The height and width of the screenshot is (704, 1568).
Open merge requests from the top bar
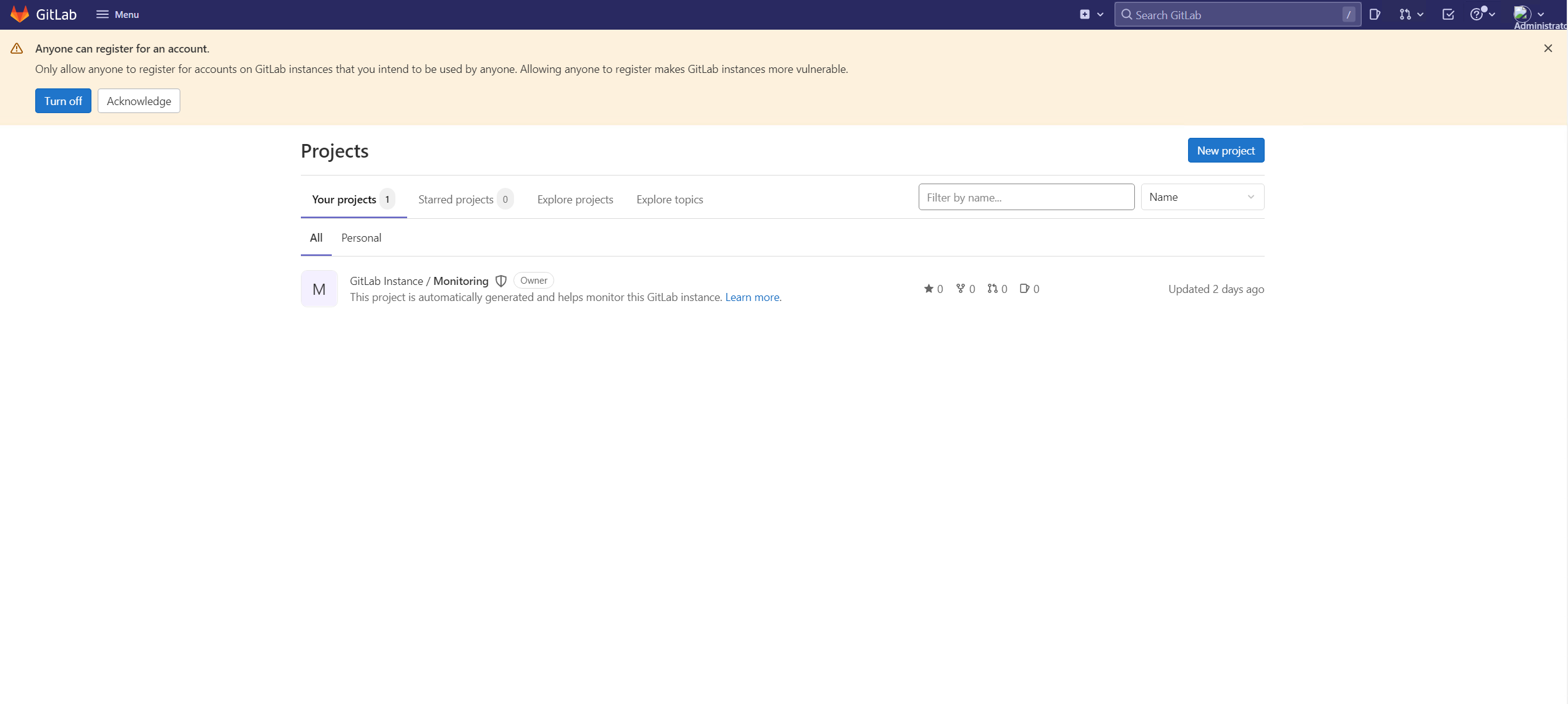[x=1407, y=14]
